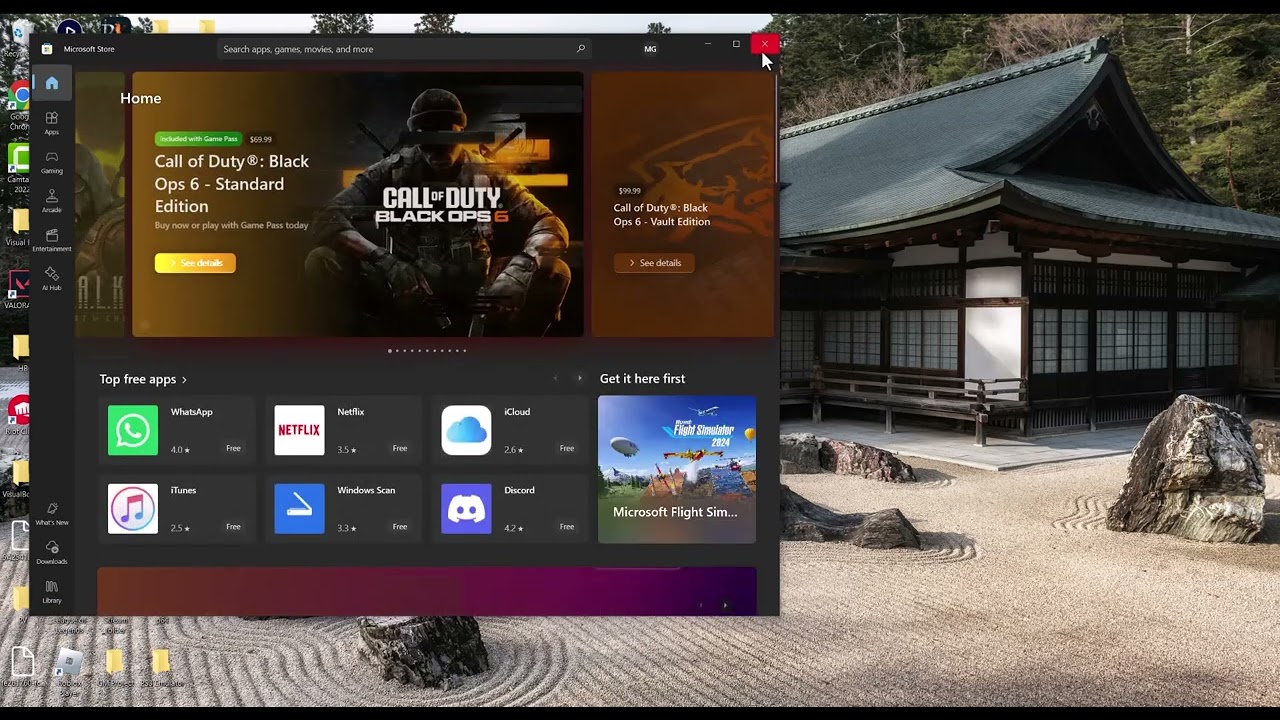Open the Discord app icon
Viewport: 1280px width, 720px height.
[466, 508]
